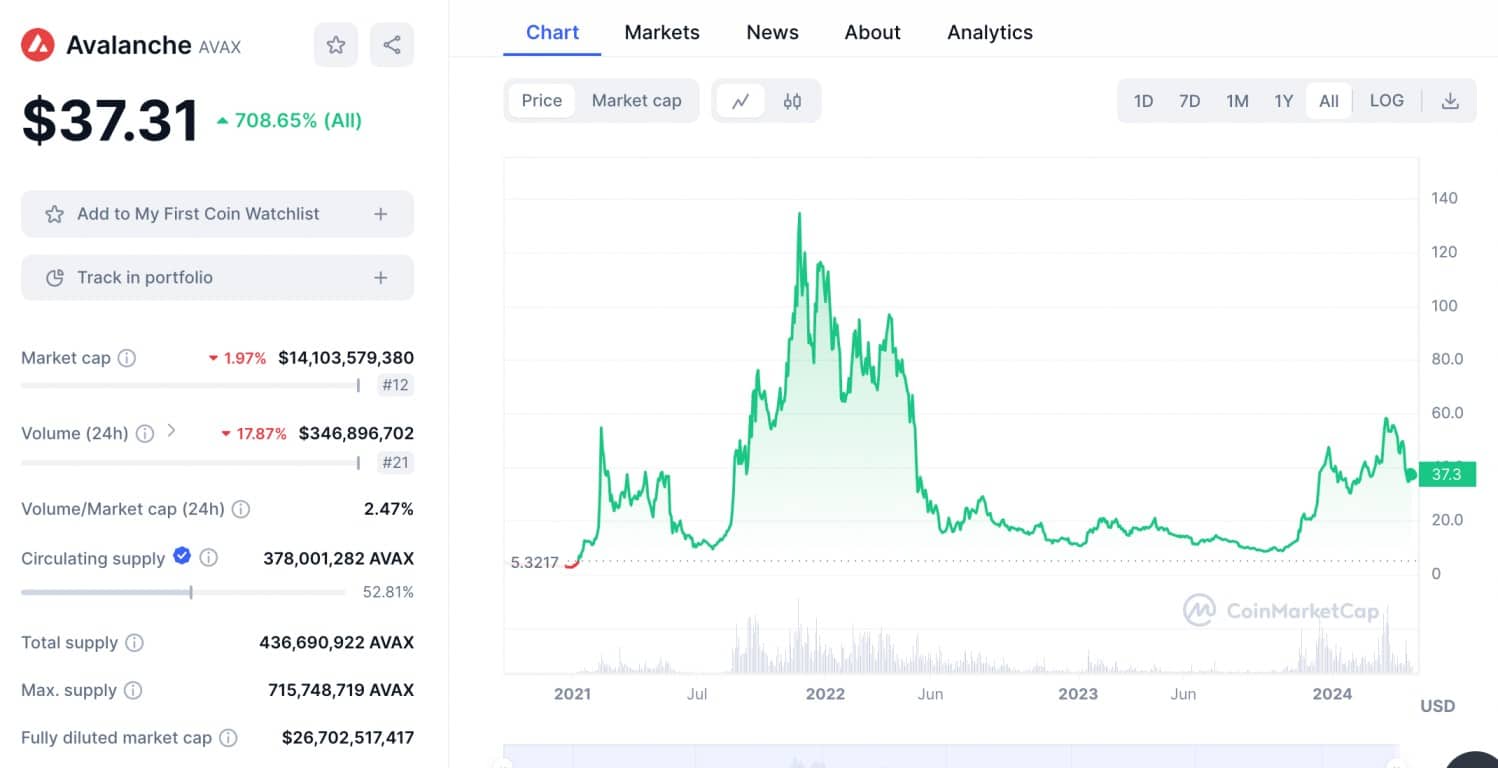Click the $346,896,702 volume value
This screenshot has height=768, width=1498.
coord(356,434)
